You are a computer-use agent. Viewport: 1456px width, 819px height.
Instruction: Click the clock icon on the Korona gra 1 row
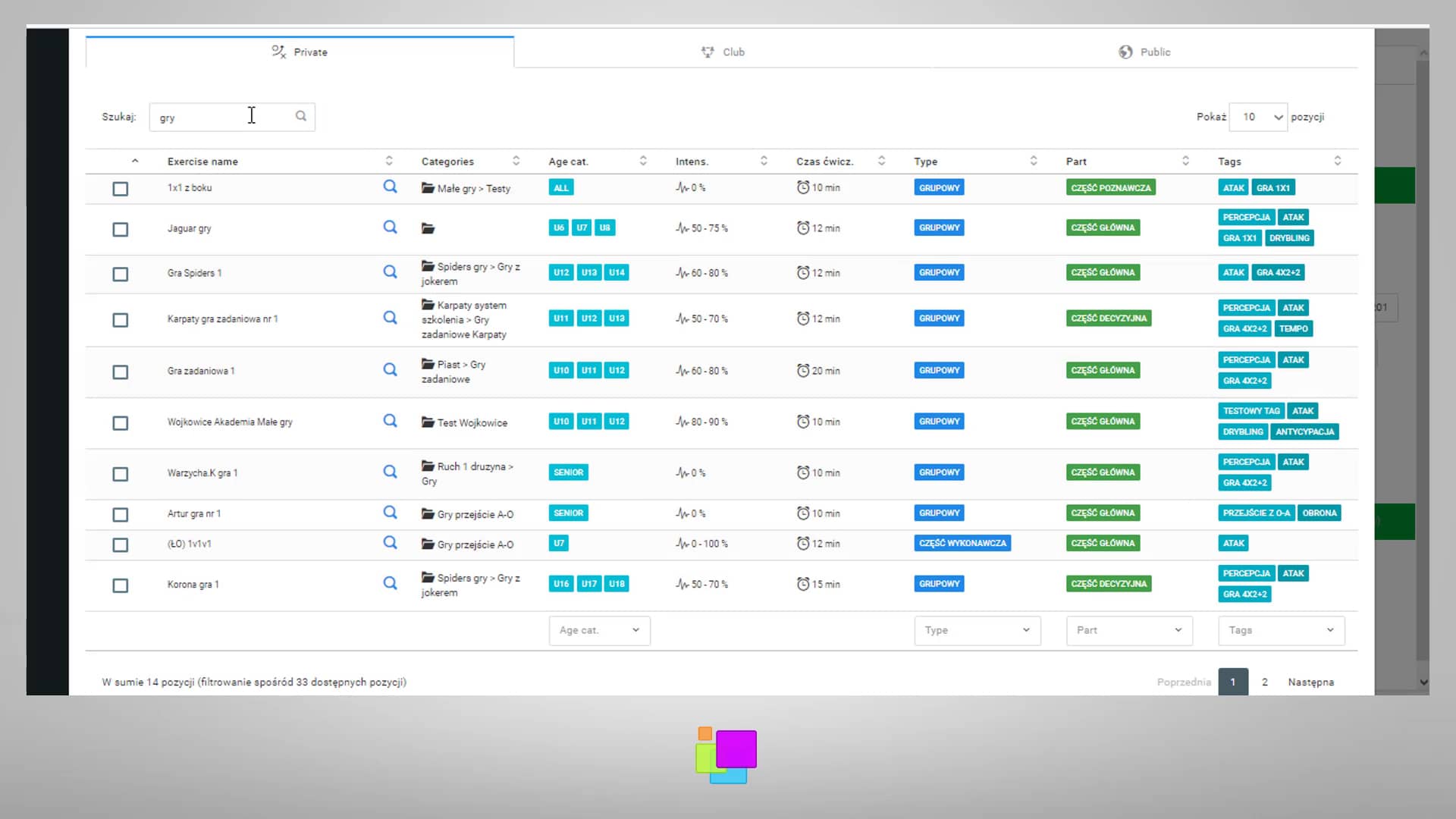(803, 584)
